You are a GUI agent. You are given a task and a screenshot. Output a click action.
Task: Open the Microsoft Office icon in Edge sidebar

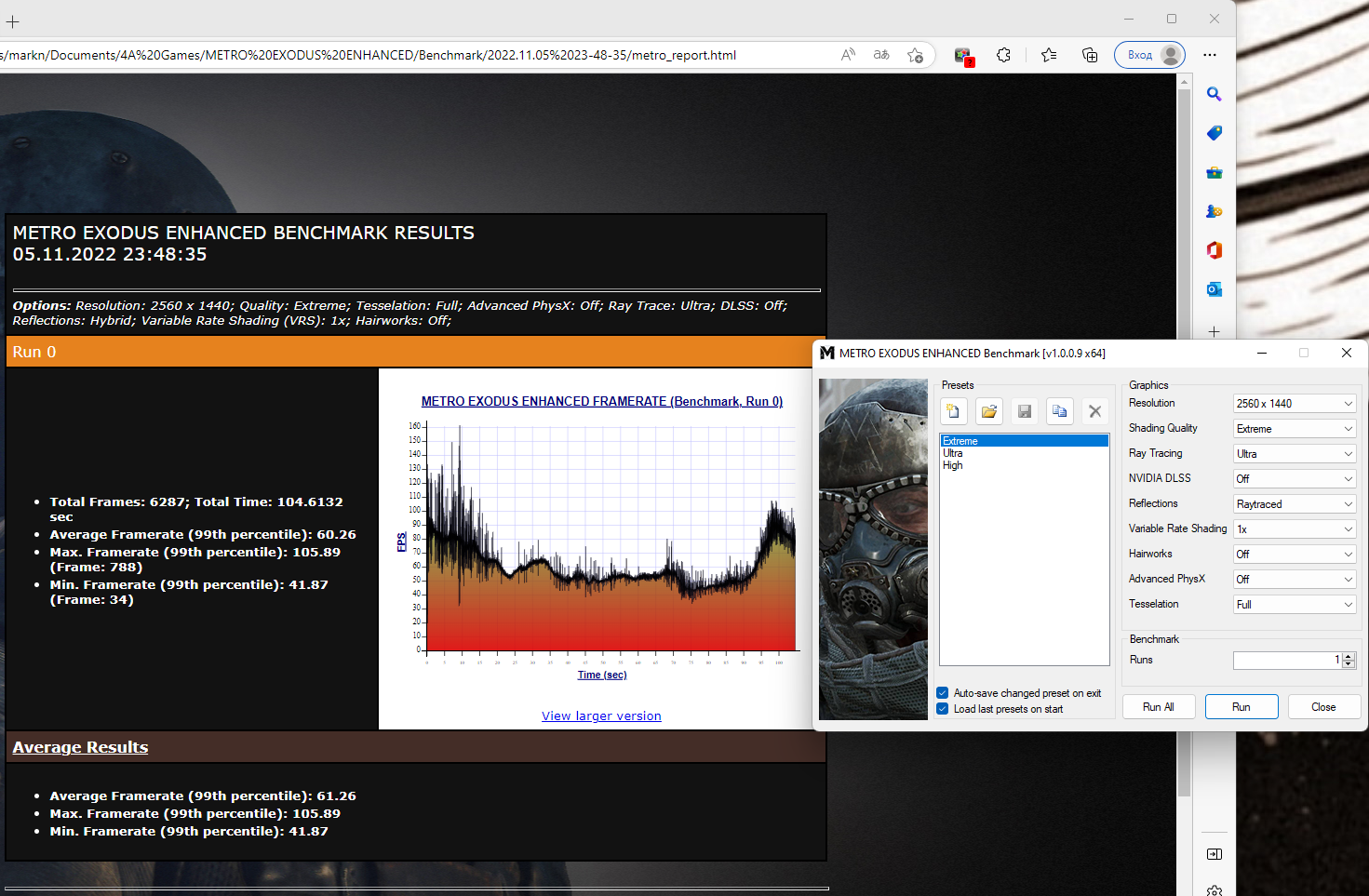1215,250
